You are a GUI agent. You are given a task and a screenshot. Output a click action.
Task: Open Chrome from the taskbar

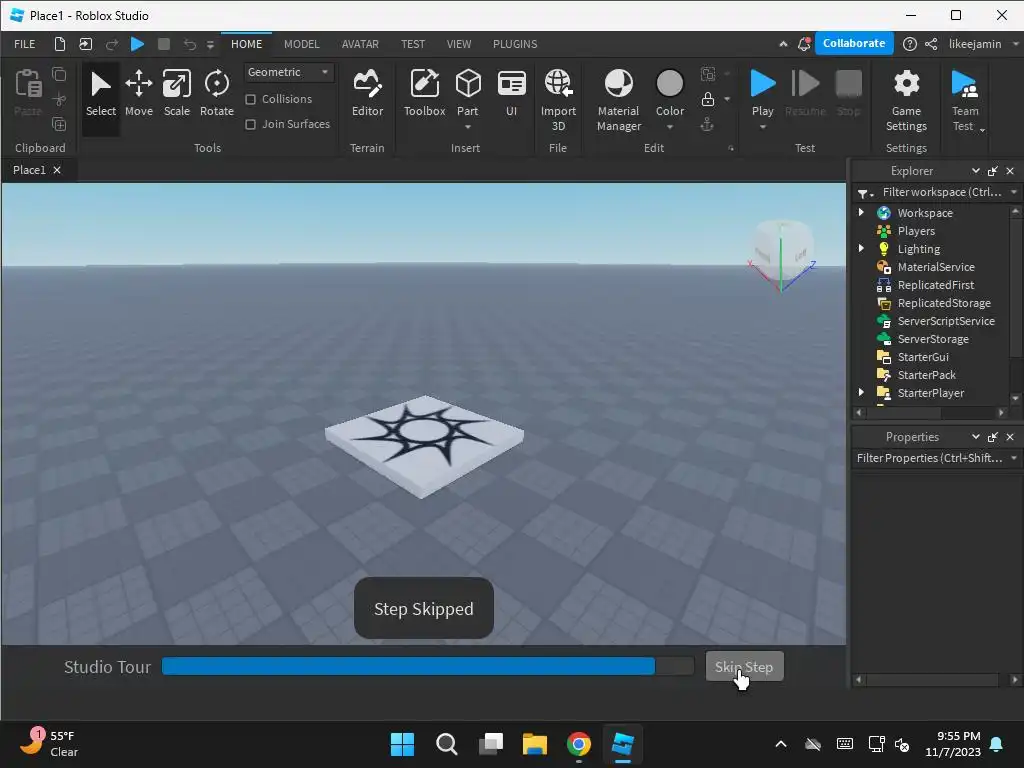579,744
